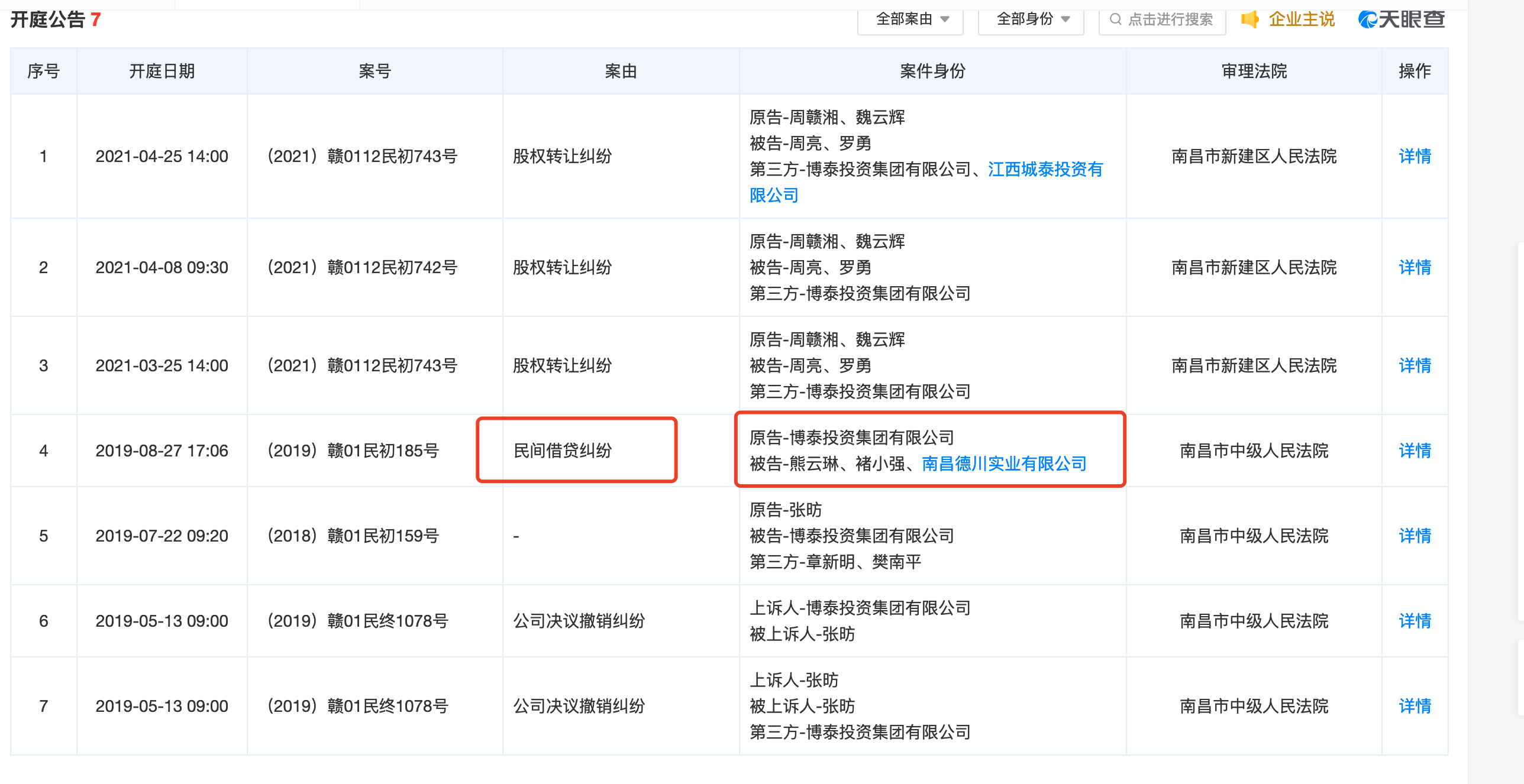View 详情 for 民间借贷纠纷 case
The width and height of the screenshot is (1524, 784).
(x=1415, y=451)
